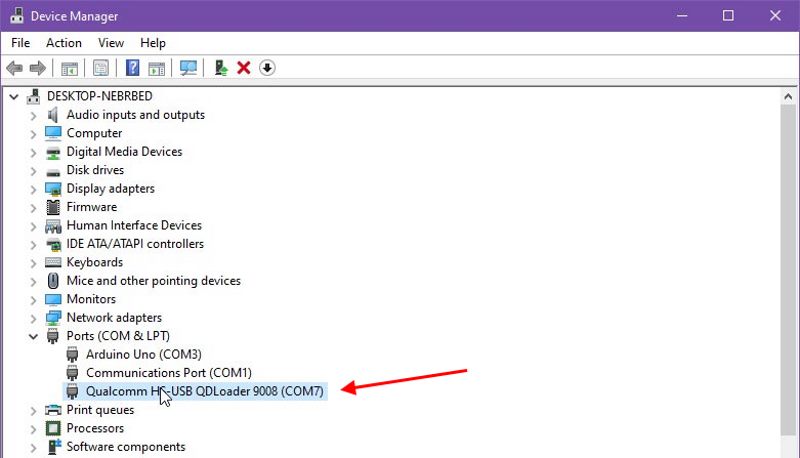Viewport: 800px width, 458px height.
Task: Click the blue Help question-mark icon
Action: (x=133, y=68)
